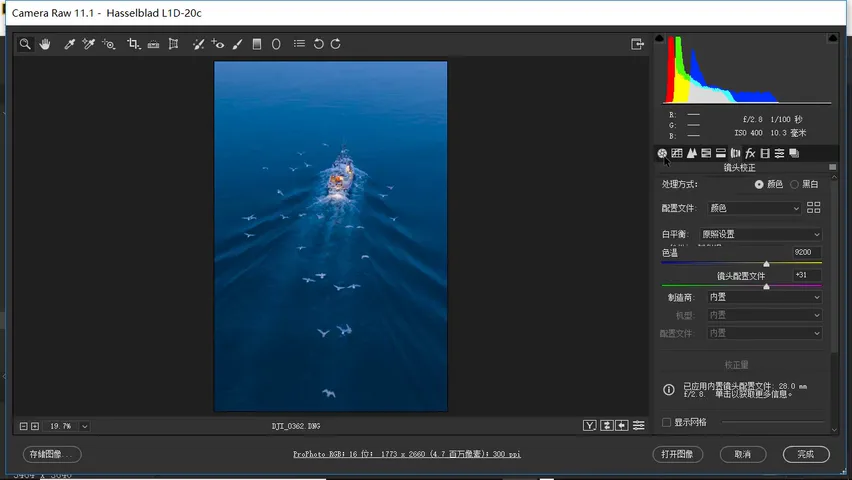Cycle before/after views with Y icon
The width and height of the screenshot is (852, 480).
click(x=590, y=426)
